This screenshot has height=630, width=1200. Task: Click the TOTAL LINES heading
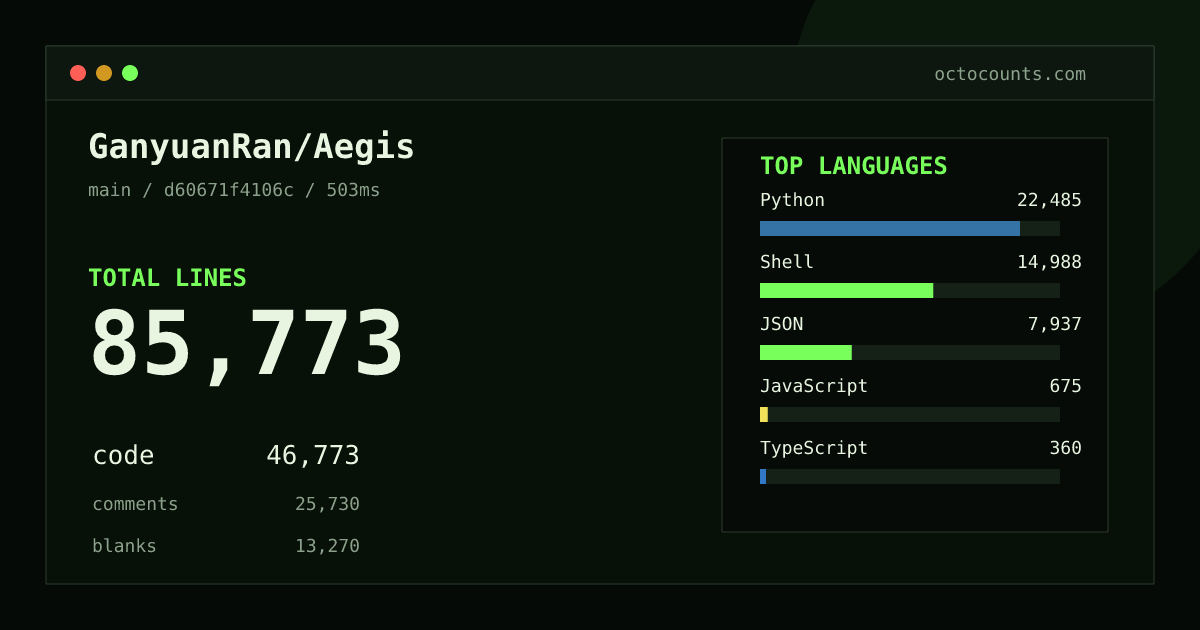(167, 278)
